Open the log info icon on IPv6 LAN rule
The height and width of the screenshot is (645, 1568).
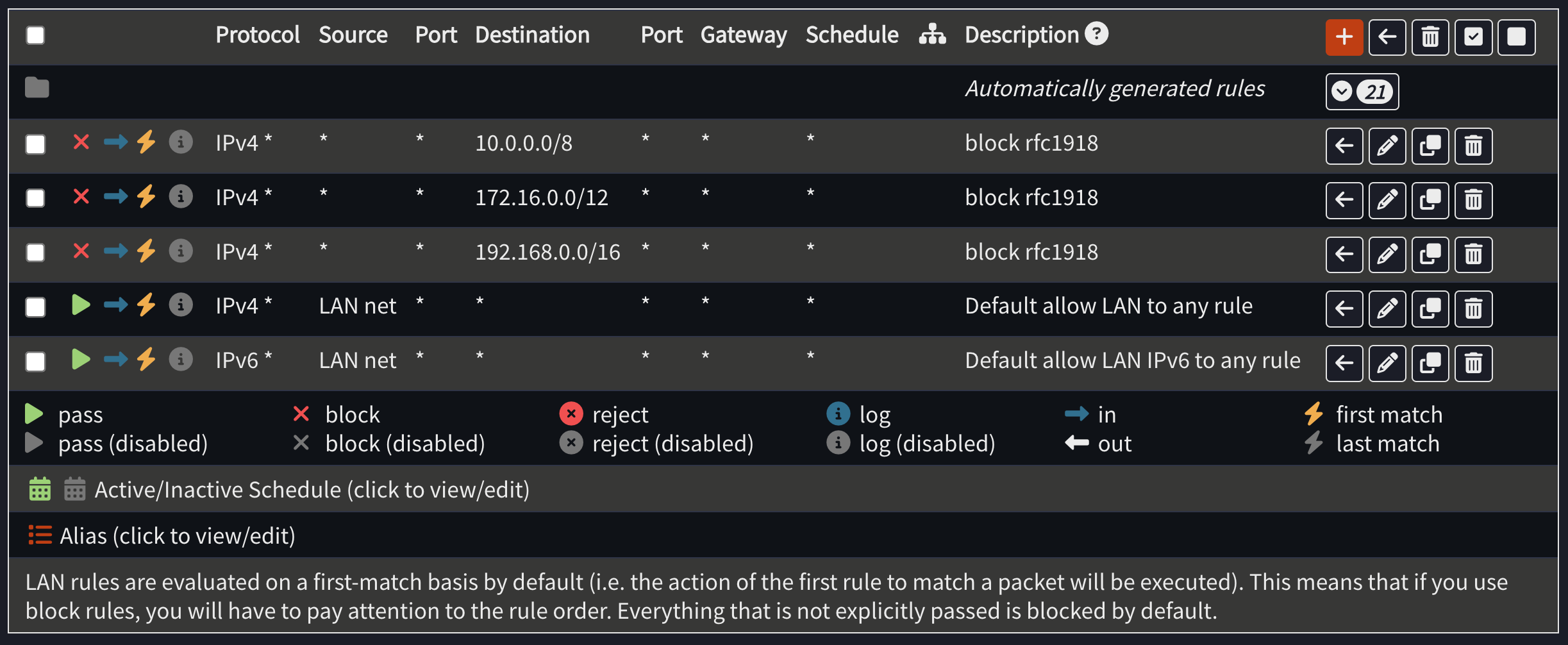[x=181, y=360]
